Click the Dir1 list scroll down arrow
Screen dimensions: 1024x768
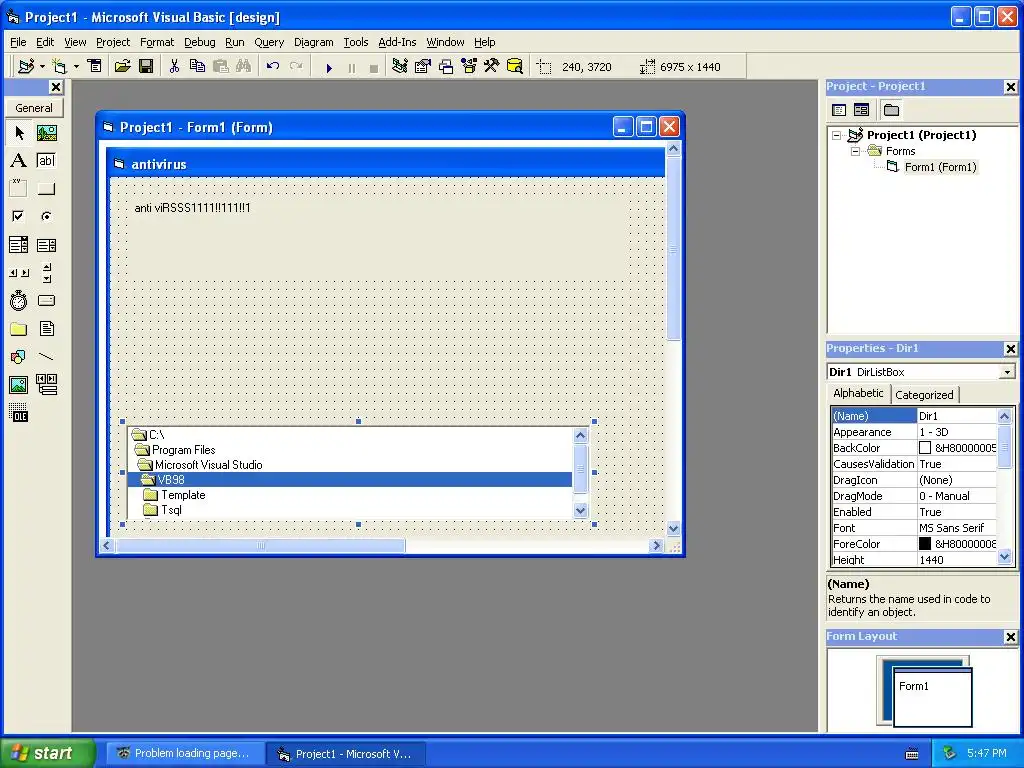click(581, 511)
